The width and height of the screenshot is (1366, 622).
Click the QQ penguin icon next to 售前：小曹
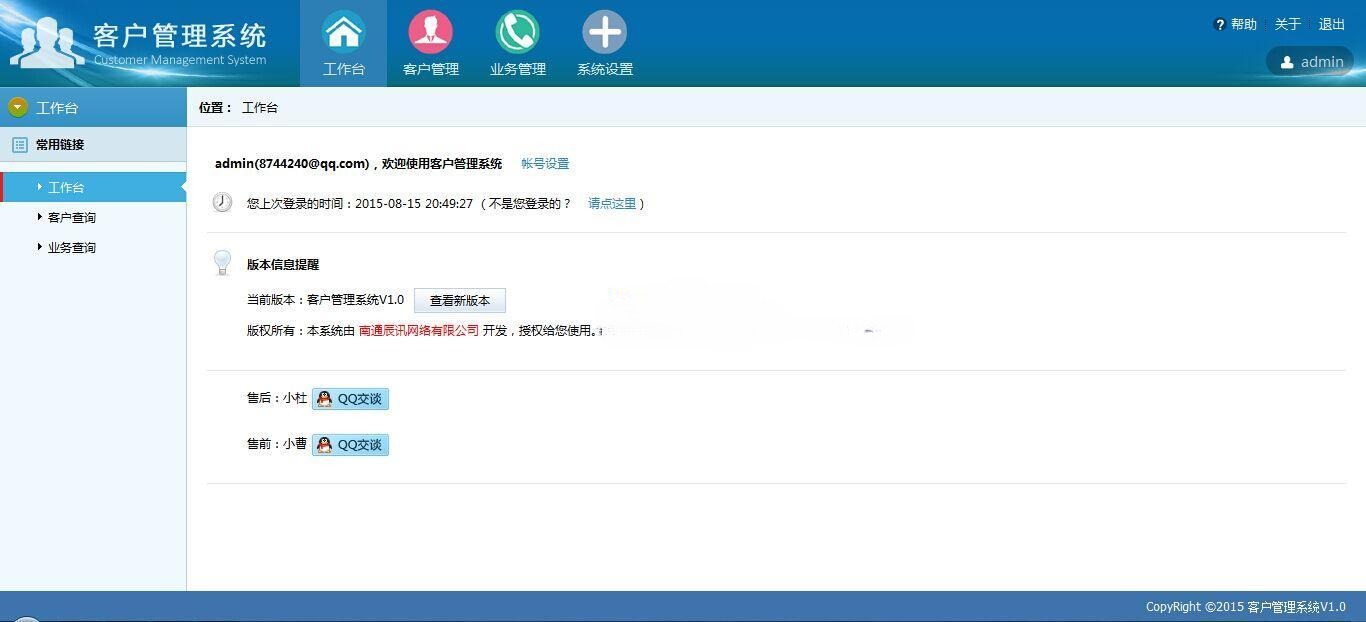(x=324, y=444)
